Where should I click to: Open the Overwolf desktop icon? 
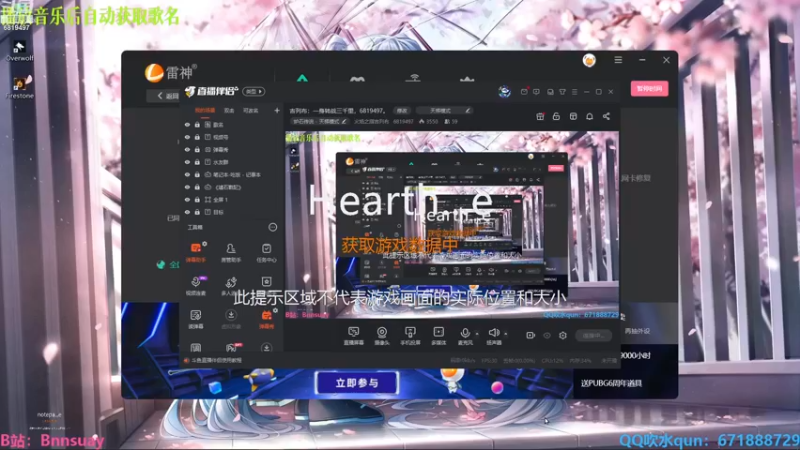[19, 51]
